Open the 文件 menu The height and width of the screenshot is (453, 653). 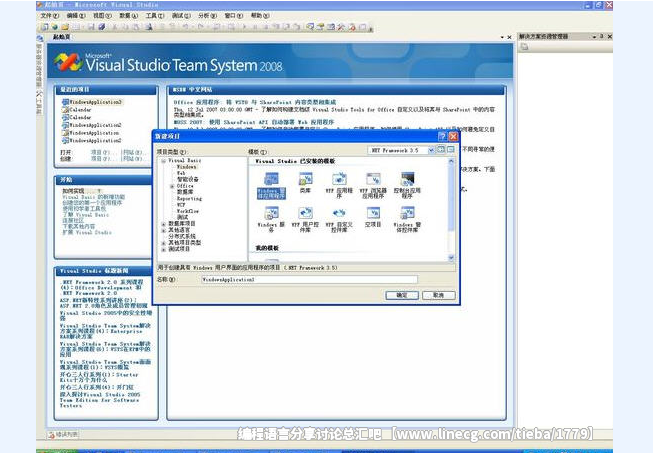click(50, 15)
